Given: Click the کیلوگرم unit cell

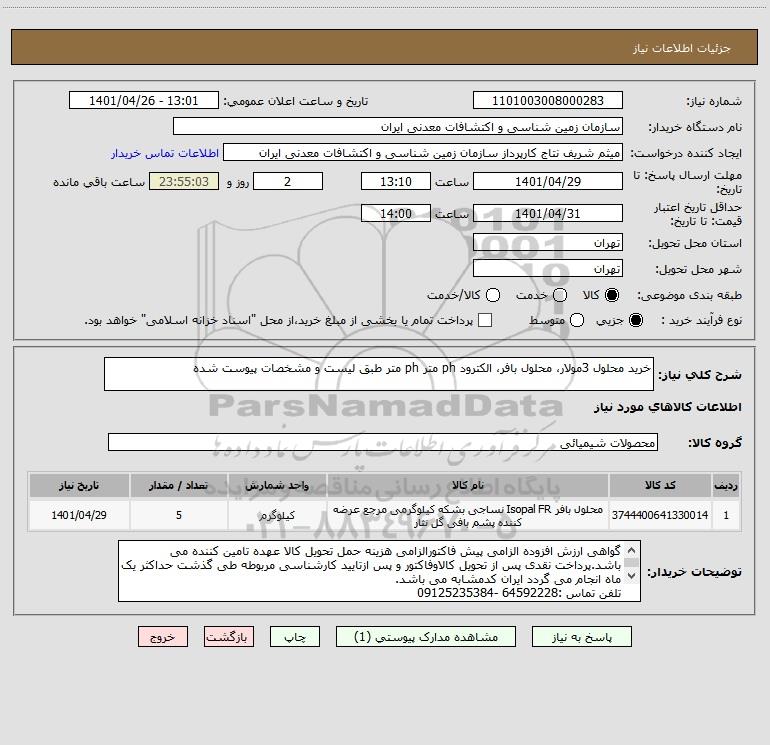Looking at the screenshot, I should coord(277,515).
